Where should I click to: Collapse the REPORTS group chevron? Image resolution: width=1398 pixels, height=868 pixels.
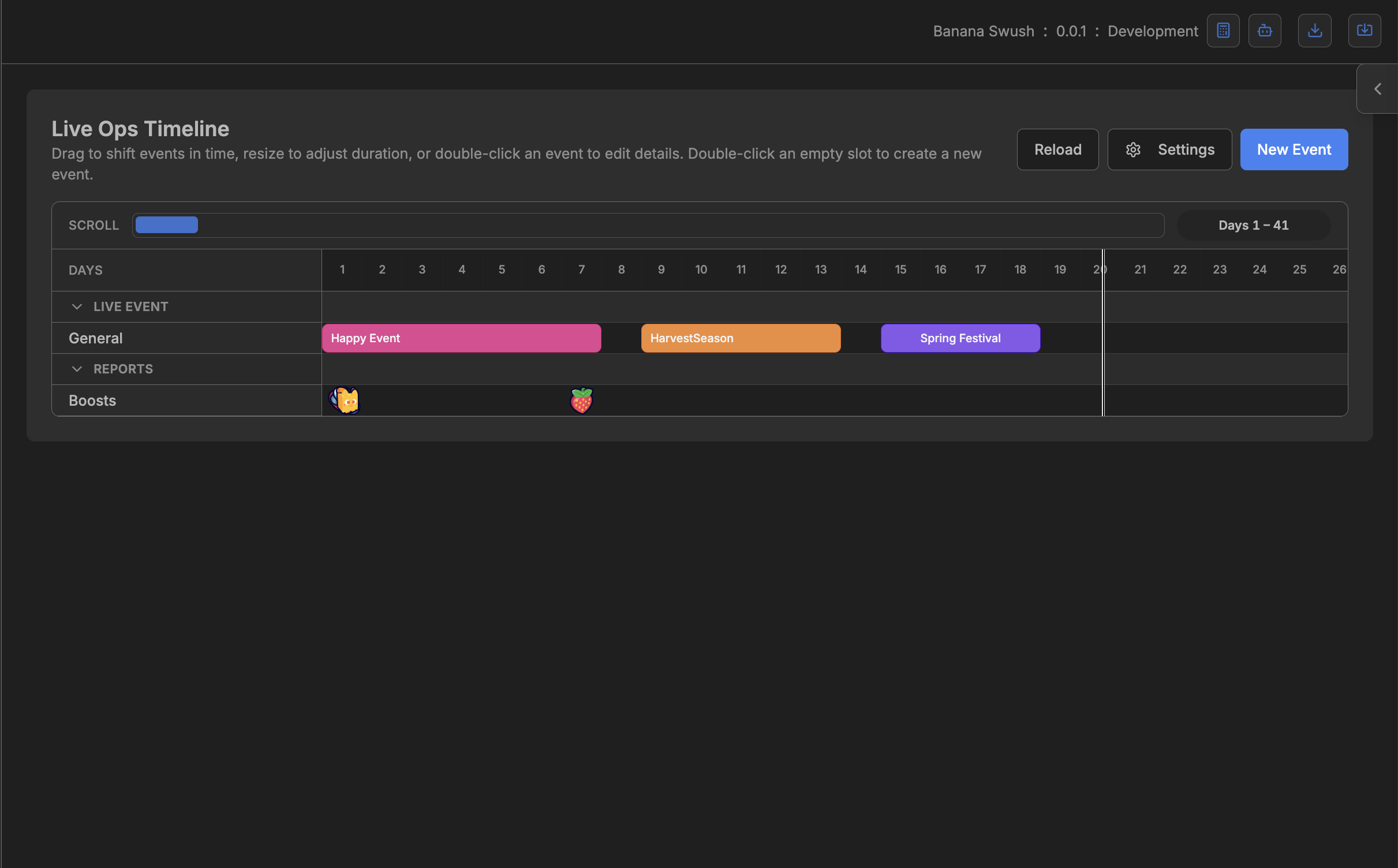pos(77,369)
